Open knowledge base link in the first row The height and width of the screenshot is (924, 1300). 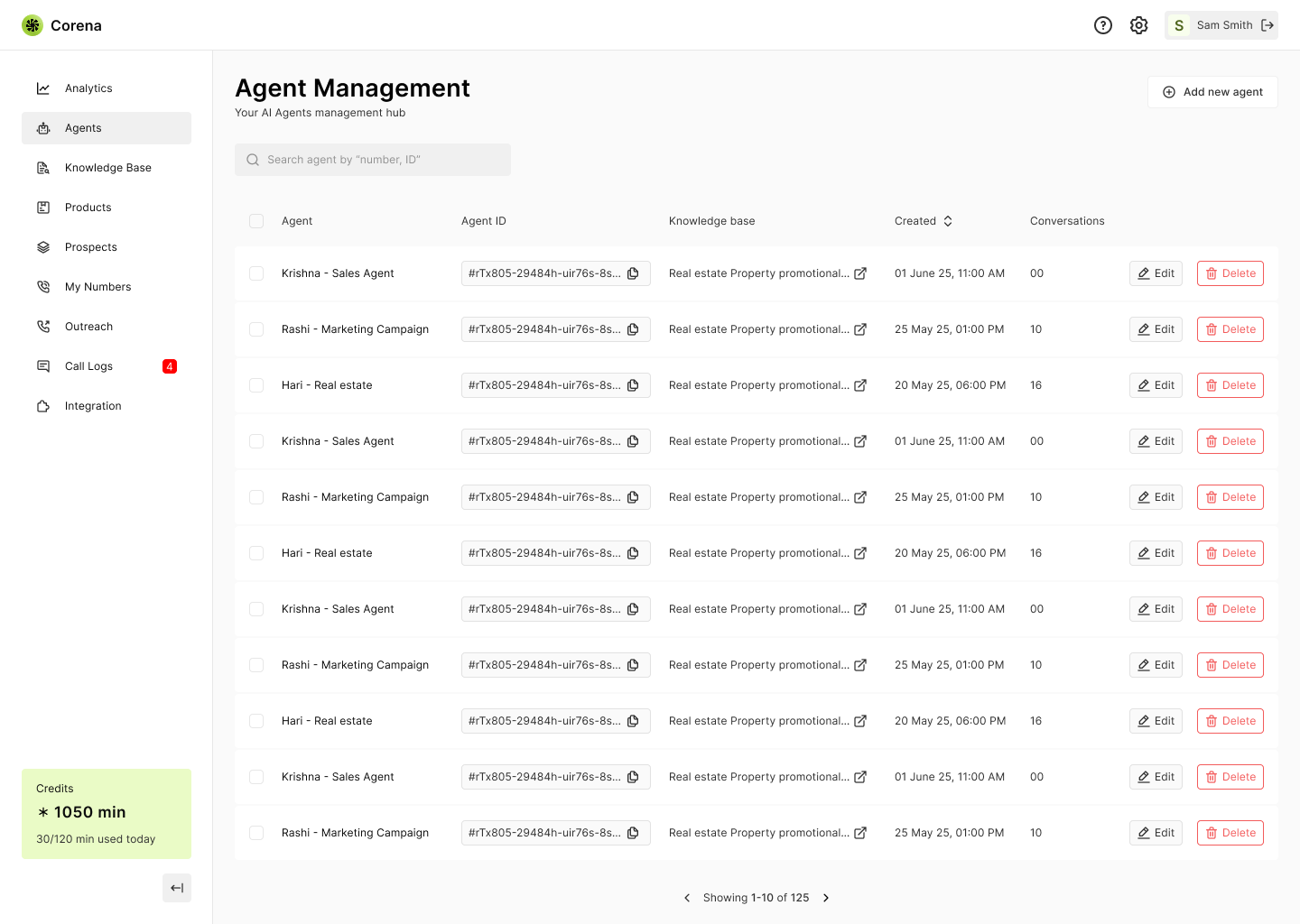pos(860,273)
